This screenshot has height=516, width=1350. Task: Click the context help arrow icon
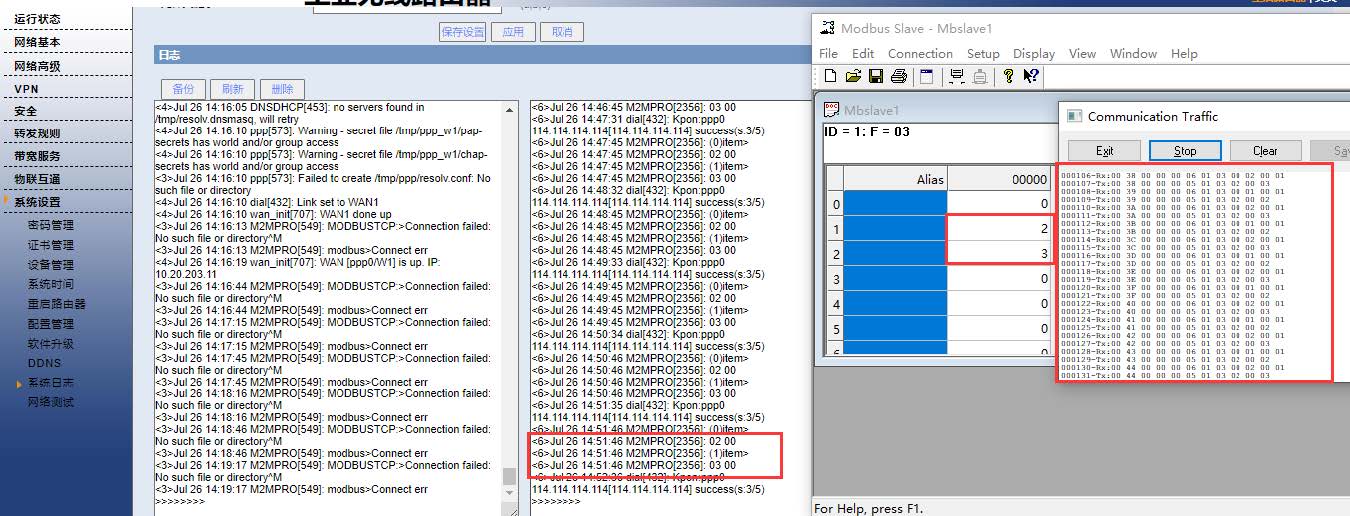tap(1030, 77)
